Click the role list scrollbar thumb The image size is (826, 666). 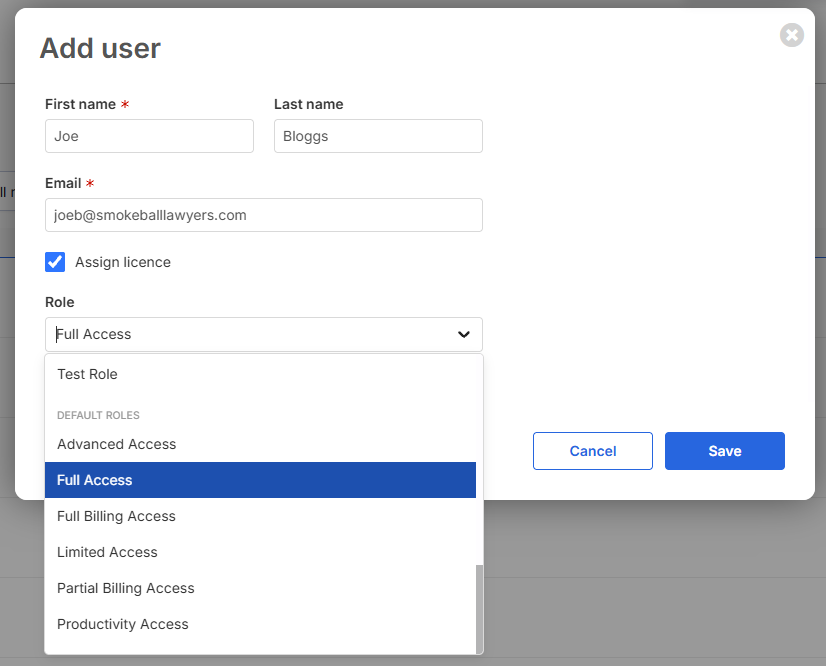pyautogui.click(x=479, y=609)
